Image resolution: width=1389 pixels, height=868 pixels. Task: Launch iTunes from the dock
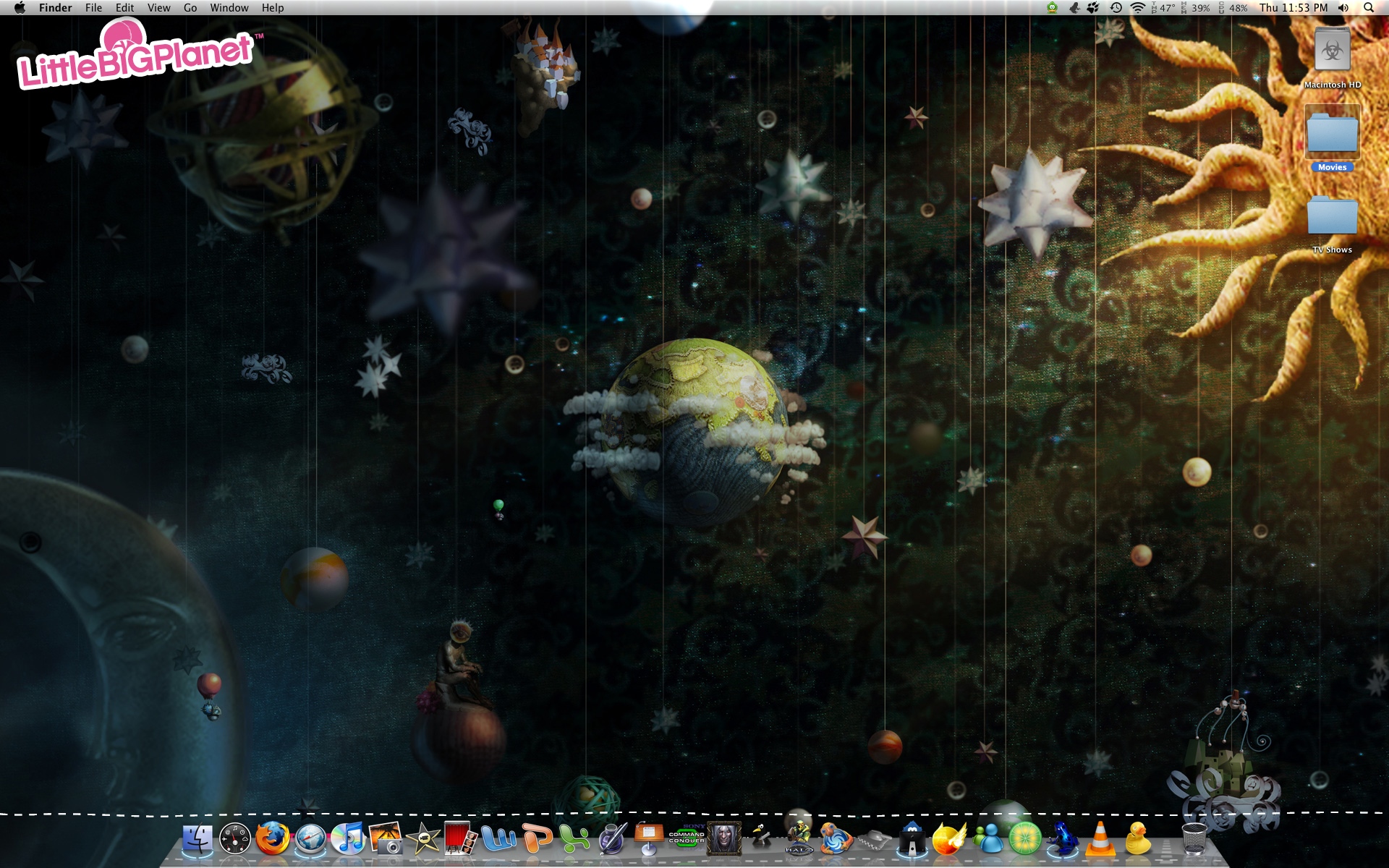tap(348, 839)
